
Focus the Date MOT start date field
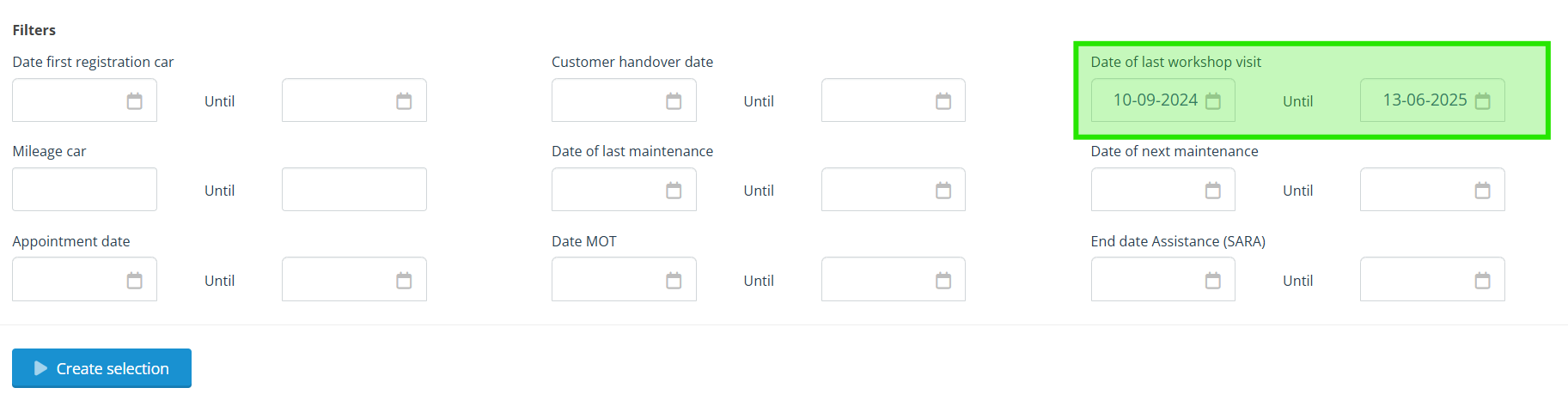[x=624, y=279]
